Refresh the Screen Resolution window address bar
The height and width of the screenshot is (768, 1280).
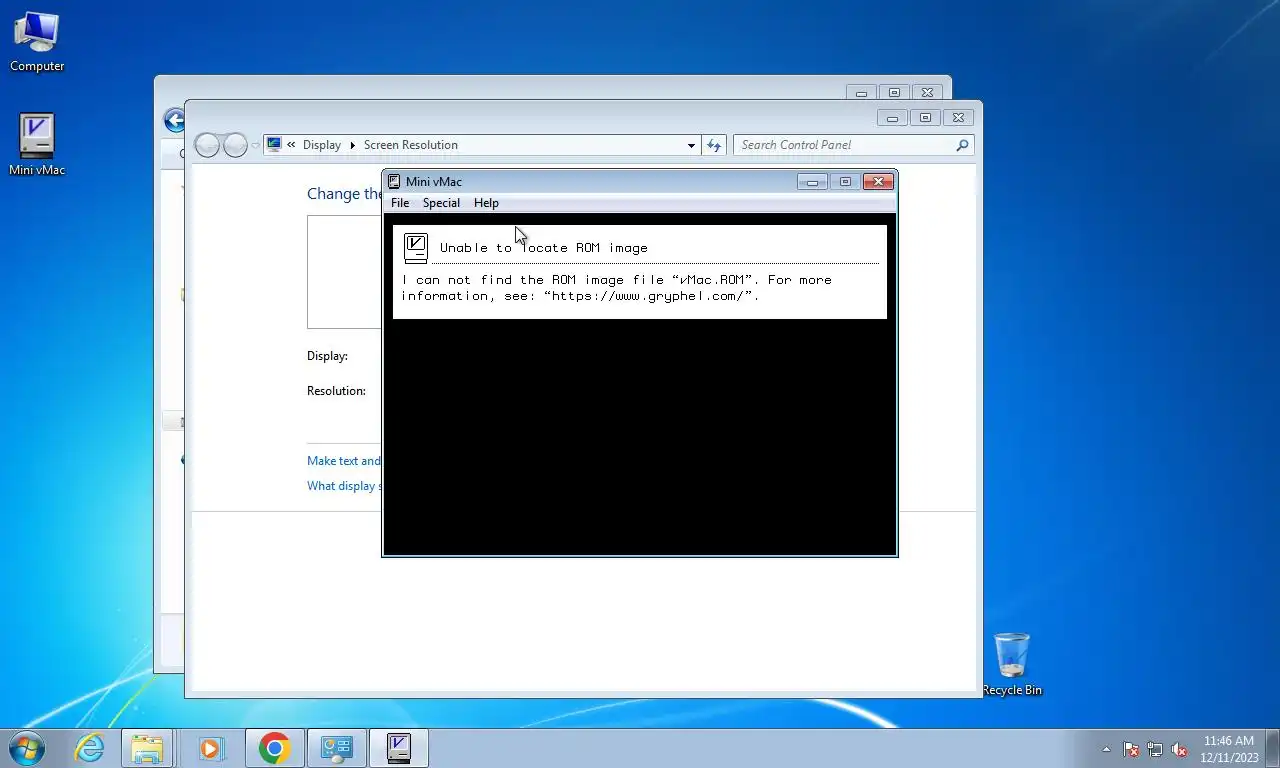tap(713, 145)
